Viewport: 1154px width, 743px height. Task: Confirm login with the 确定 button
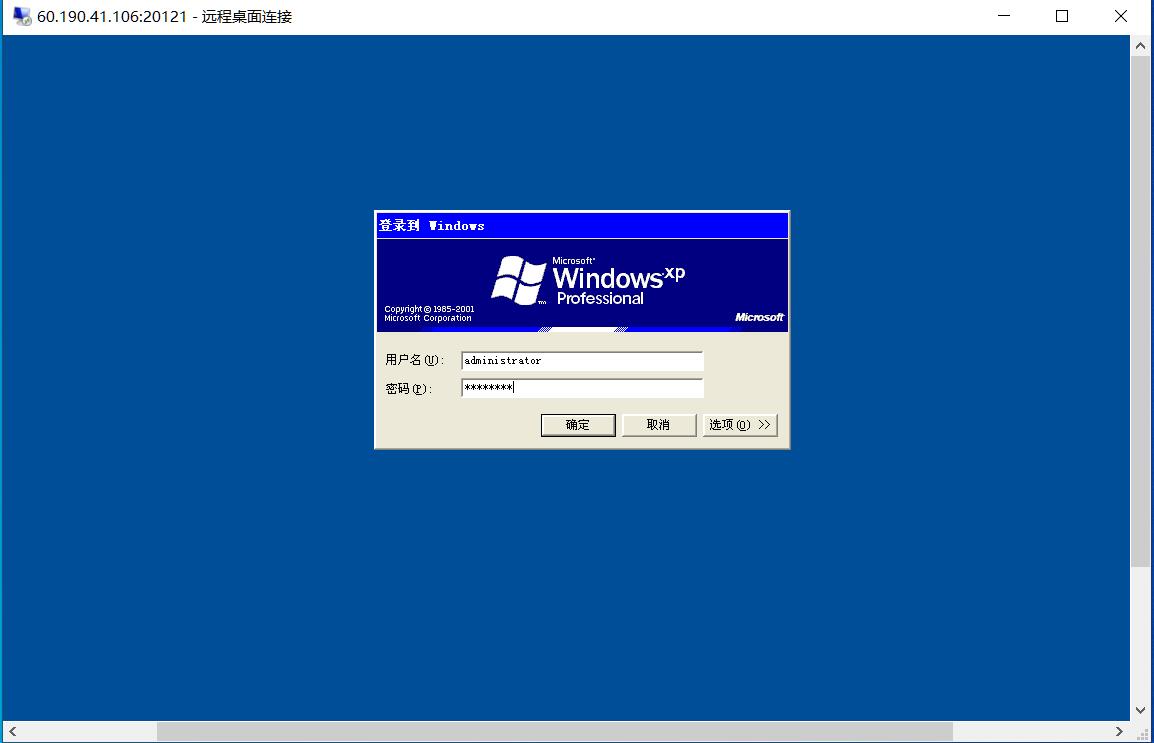tap(578, 424)
